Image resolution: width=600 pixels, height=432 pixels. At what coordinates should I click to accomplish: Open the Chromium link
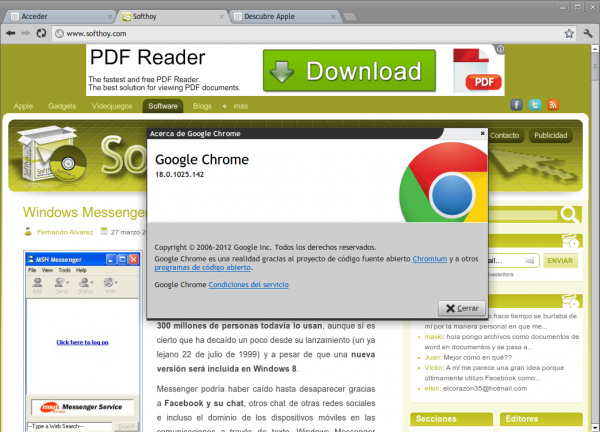(429, 259)
